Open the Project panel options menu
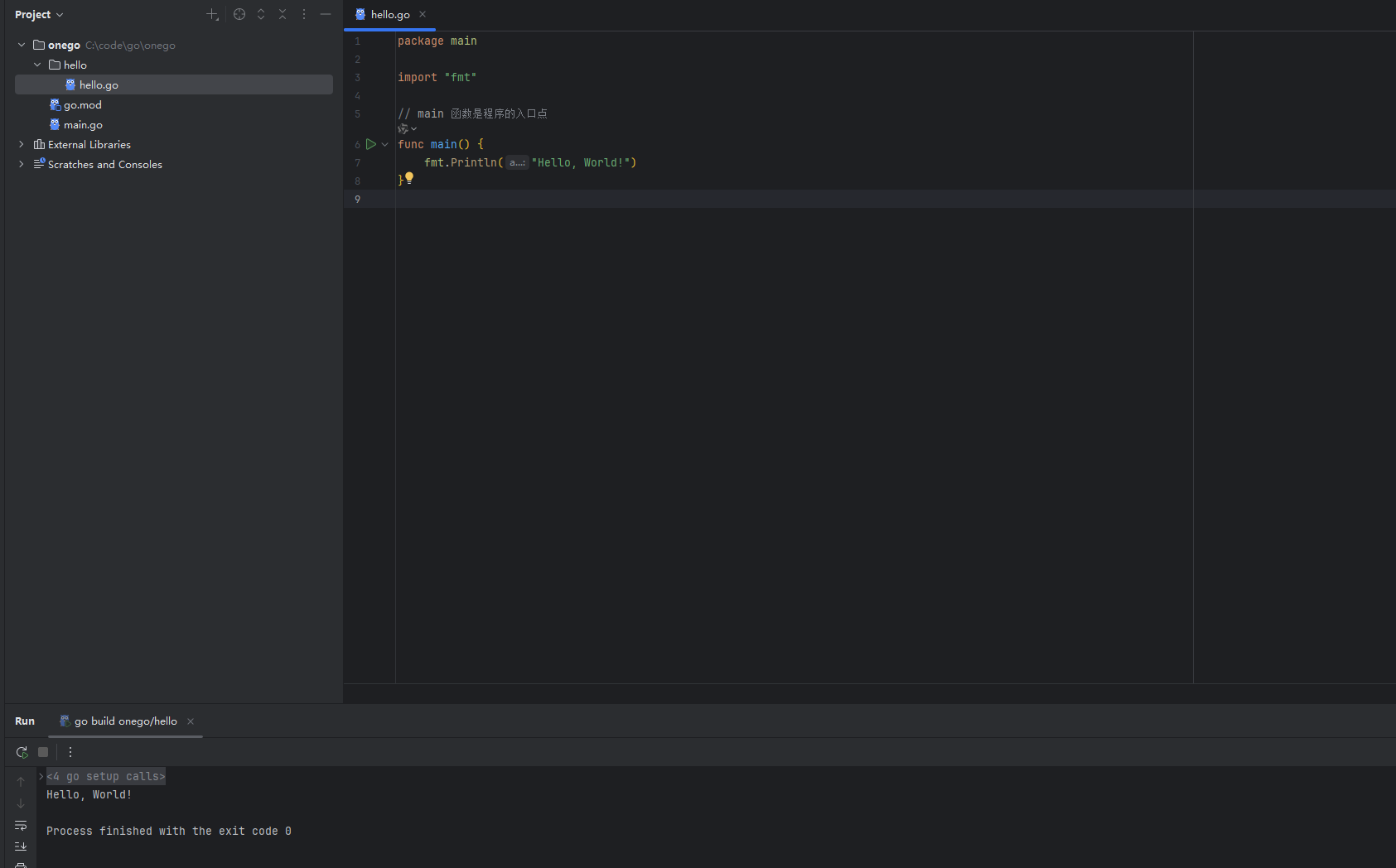The width and height of the screenshot is (1396, 868). tap(304, 14)
